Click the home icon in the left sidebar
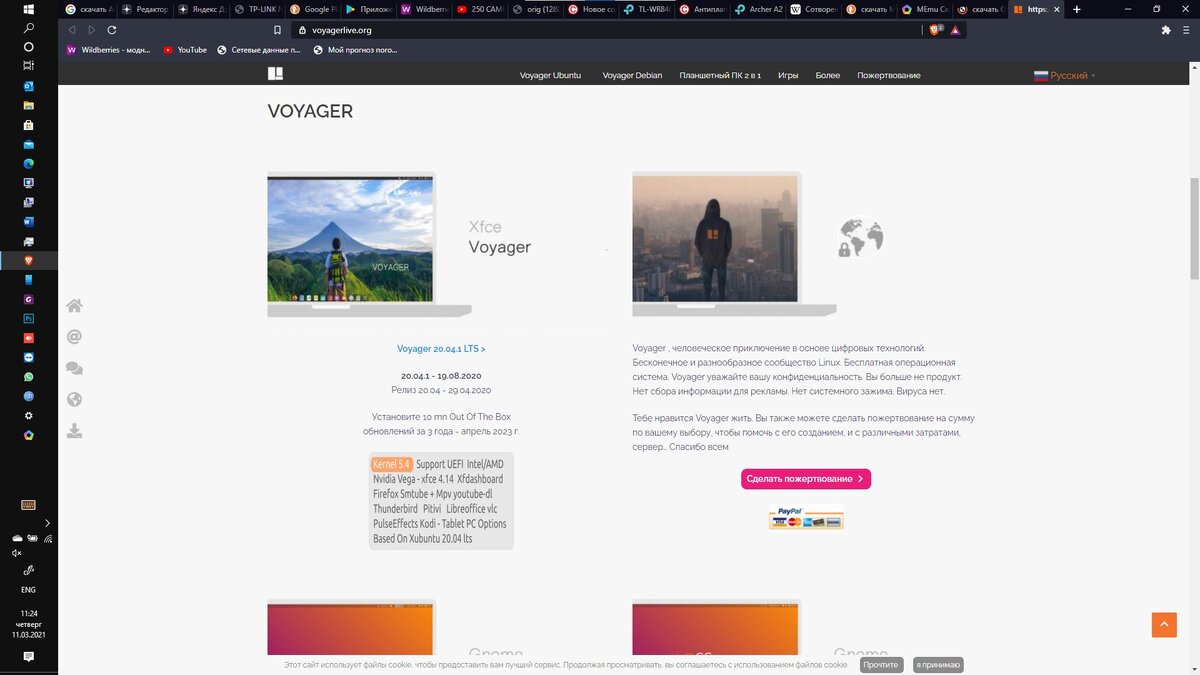The image size is (1200, 675). [x=74, y=306]
